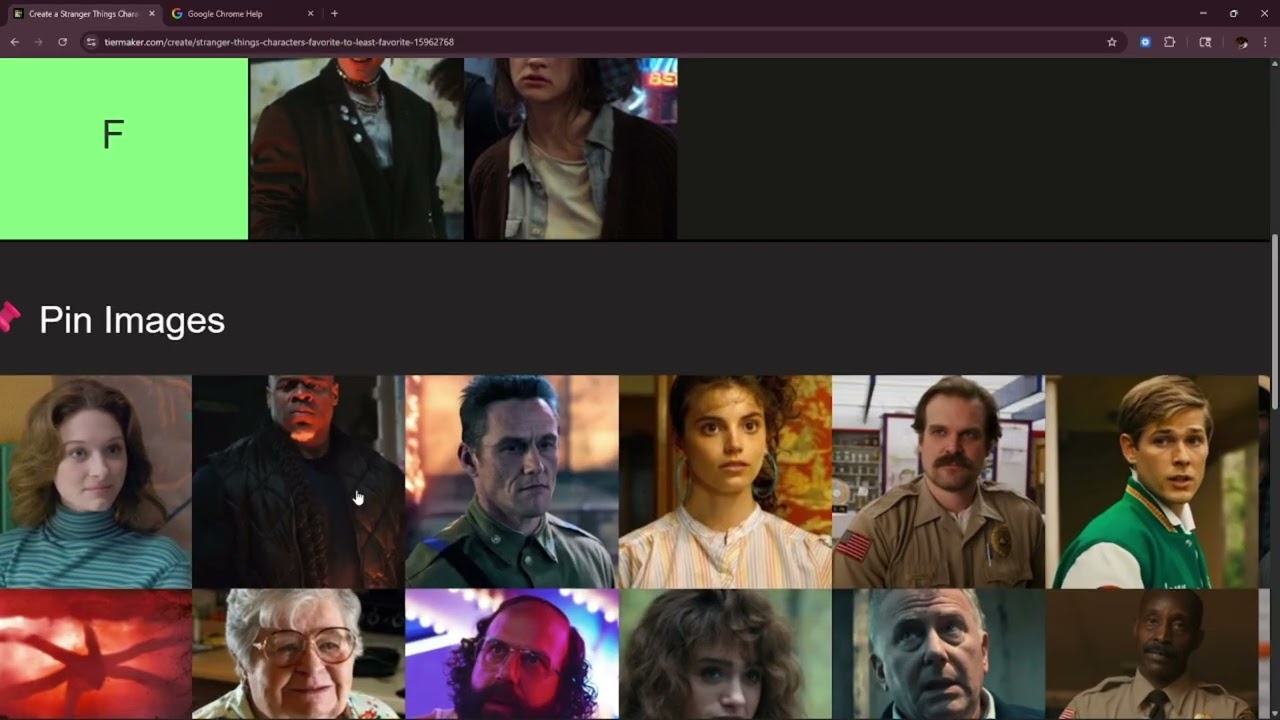Restore down the Chrome window

click(x=1233, y=14)
